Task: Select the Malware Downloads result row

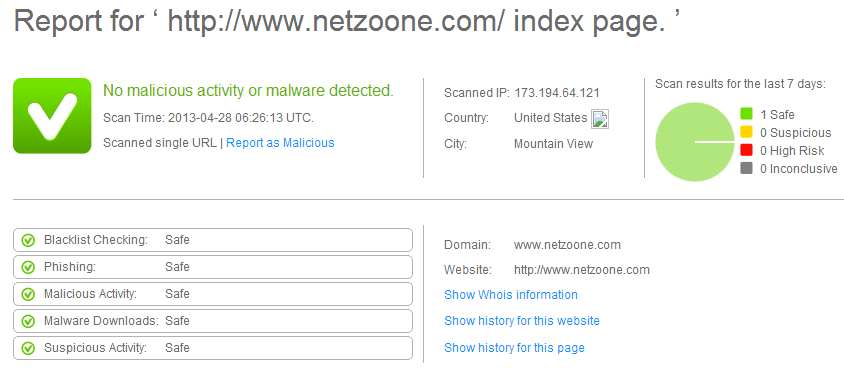Action: point(213,321)
